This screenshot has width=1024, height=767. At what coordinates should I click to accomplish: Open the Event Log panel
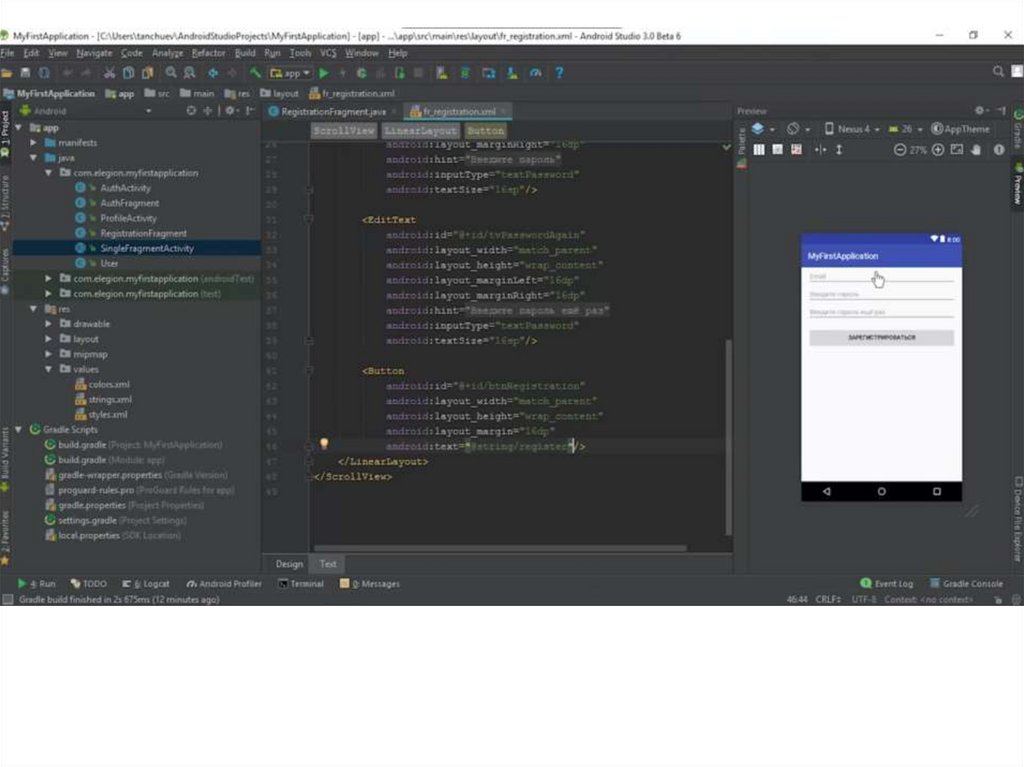[887, 584]
